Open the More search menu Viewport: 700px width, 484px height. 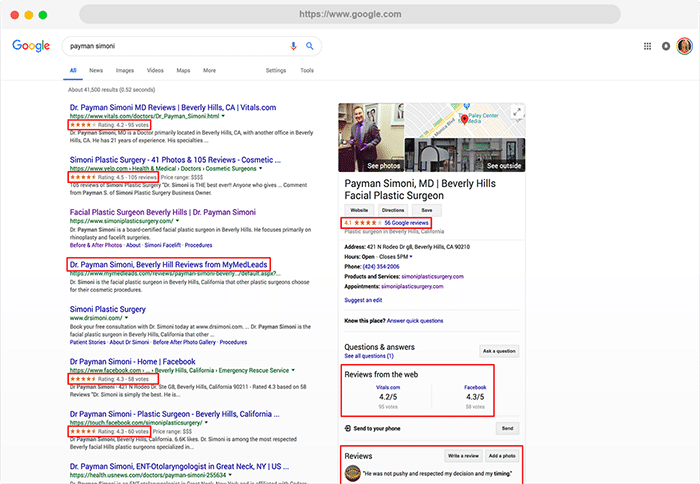pos(209,71)
